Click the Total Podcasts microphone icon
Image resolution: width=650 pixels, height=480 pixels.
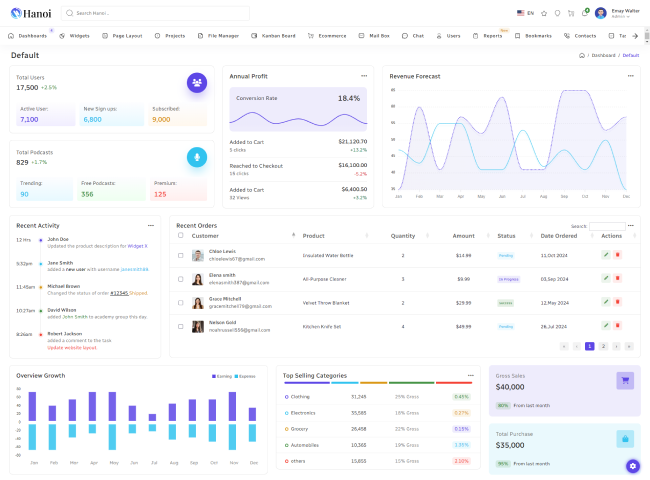coord(197,157)
